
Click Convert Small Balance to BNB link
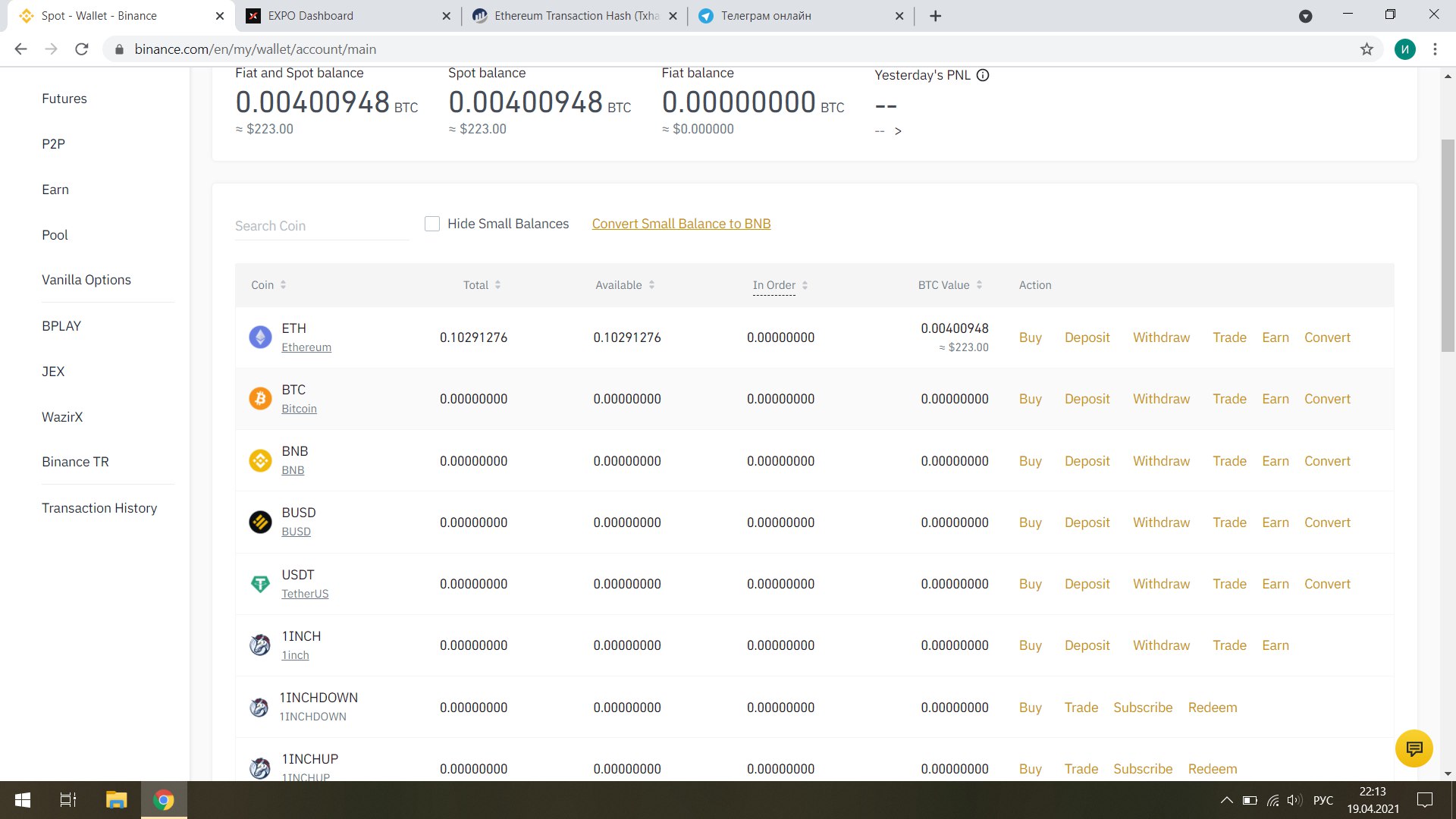point(681,224)
